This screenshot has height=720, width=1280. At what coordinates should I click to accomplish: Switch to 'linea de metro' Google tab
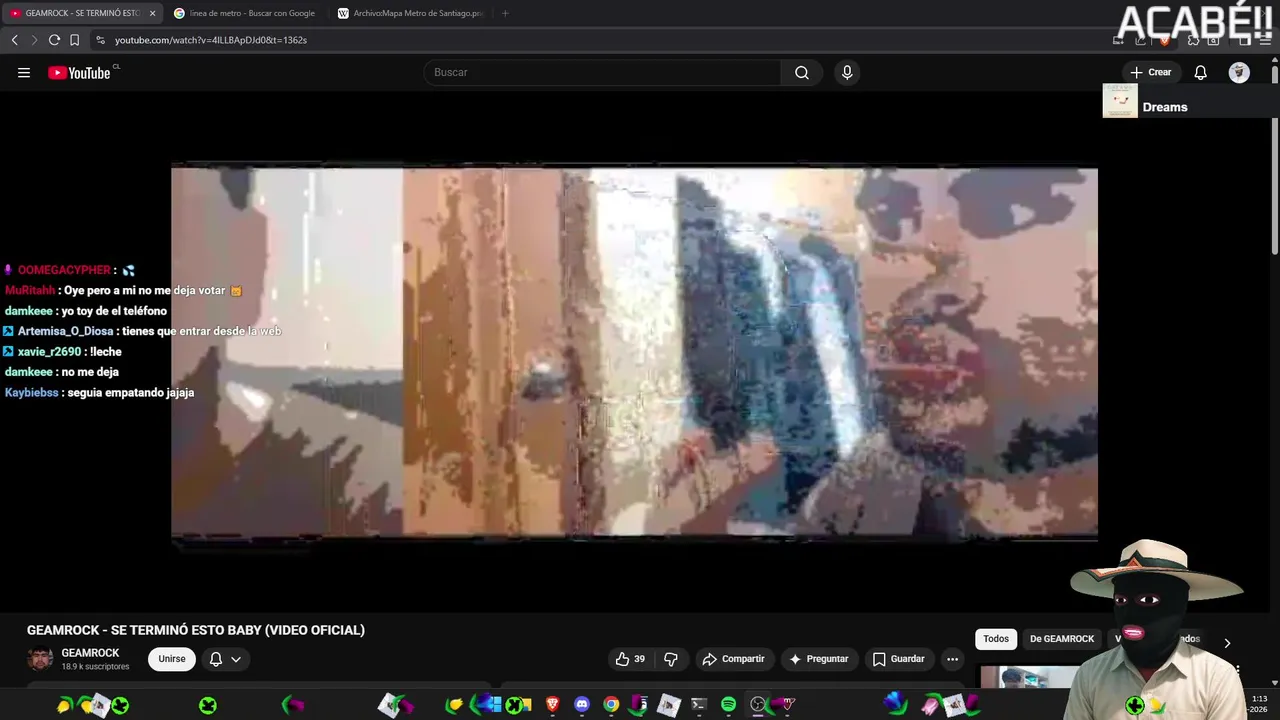coord(245,13)
